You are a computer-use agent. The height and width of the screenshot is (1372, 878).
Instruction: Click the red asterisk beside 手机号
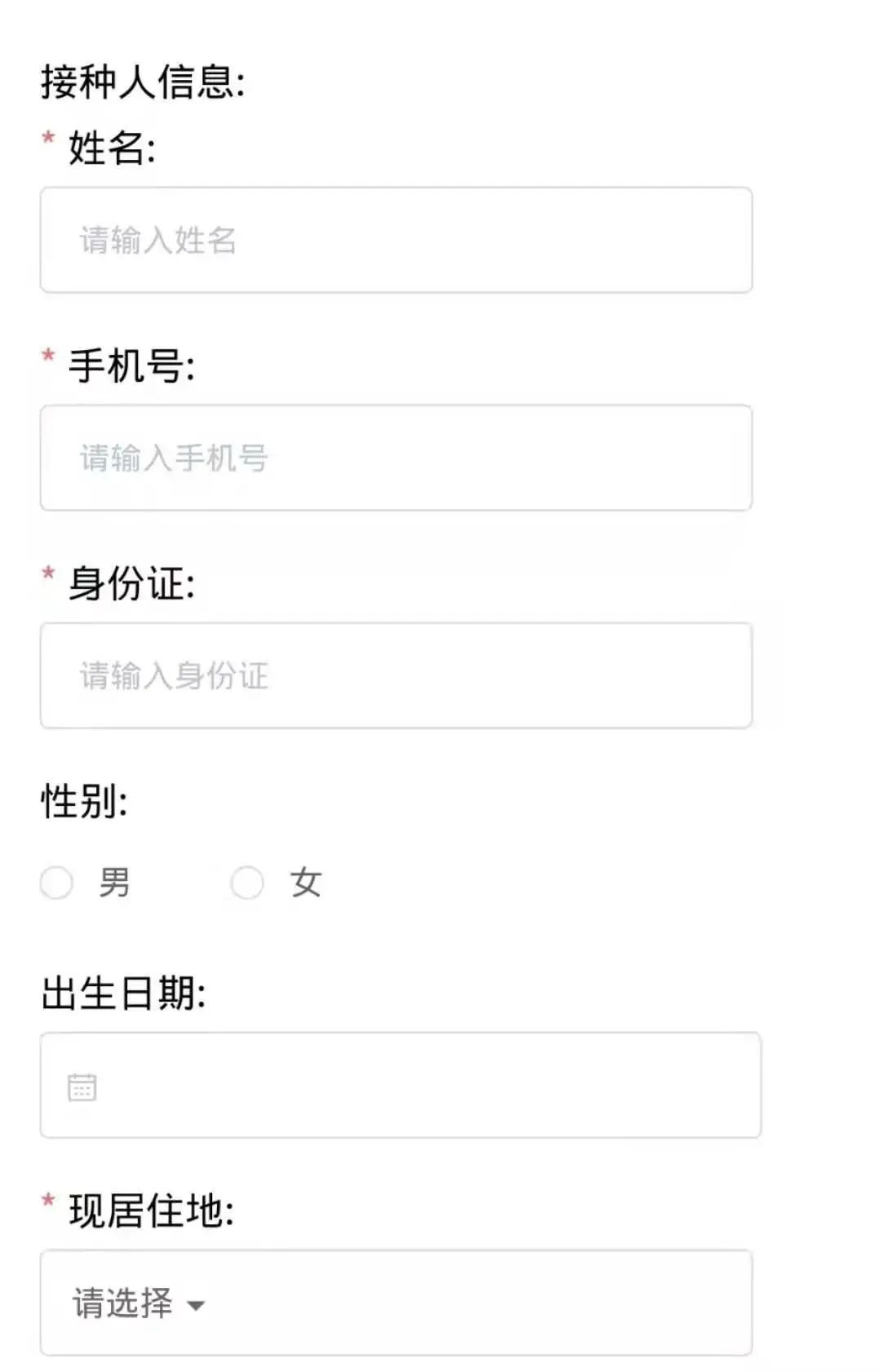pos(49,356)
